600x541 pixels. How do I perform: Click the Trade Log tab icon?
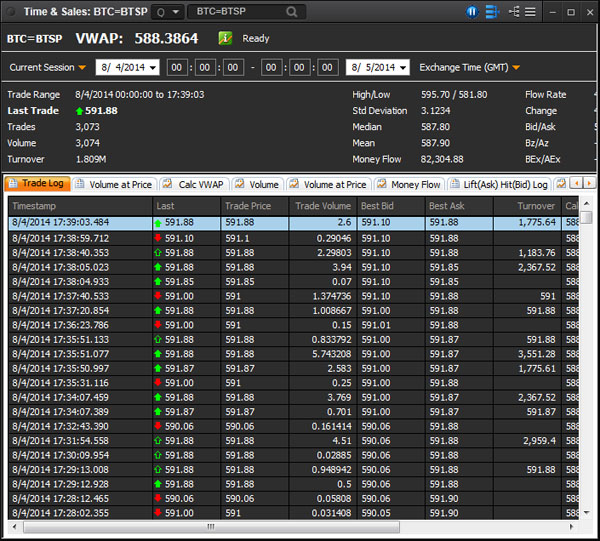[13, 183]
